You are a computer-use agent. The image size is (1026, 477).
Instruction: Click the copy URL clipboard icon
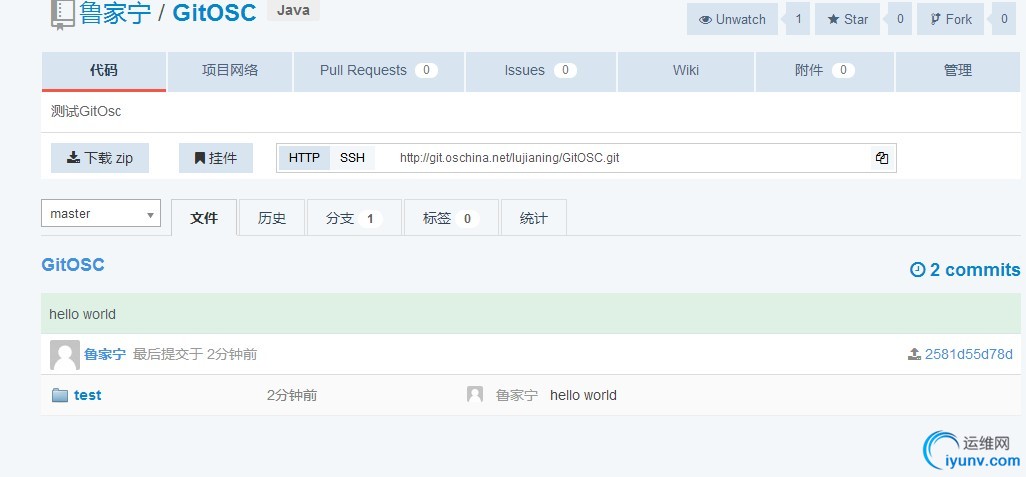(x=881, y=158)
